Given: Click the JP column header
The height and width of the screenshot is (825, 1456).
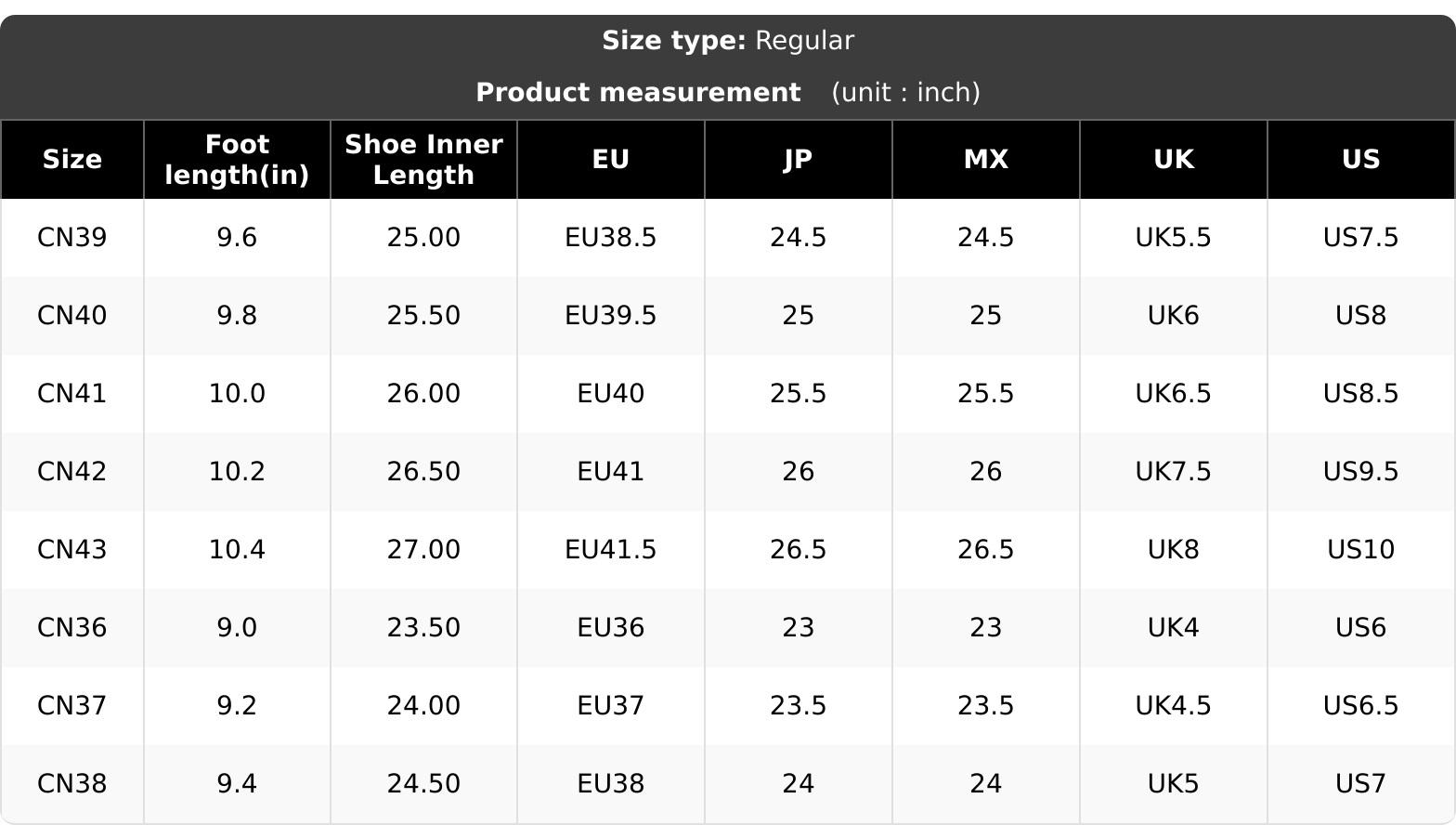Looking at the screenshot, I should pyautogui.click(x=799, y=160).
